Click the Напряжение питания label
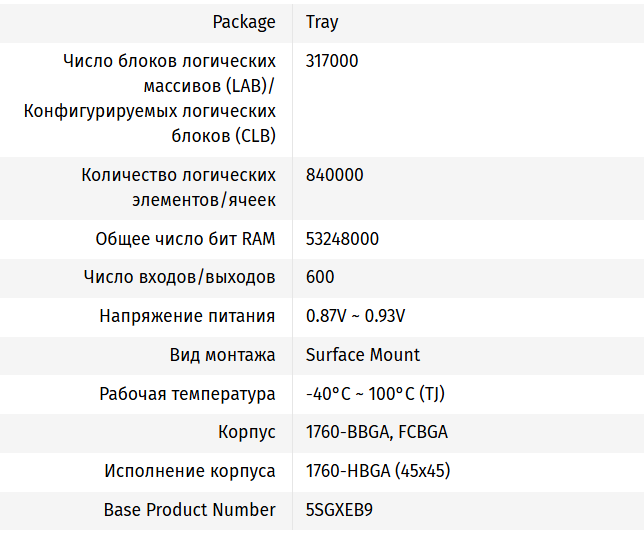The height and width of the screenshot is (547, 644). [x=187, y=316]
